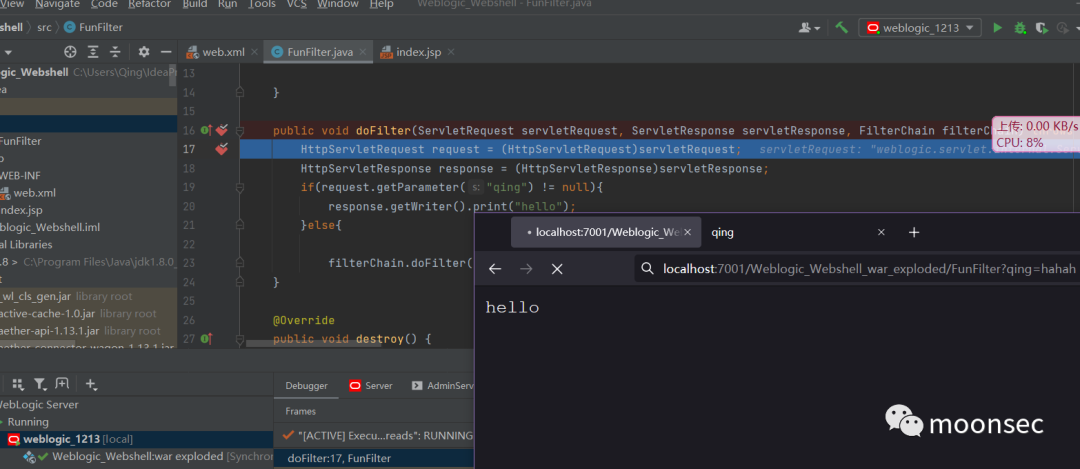Click Expand All in Project panel toolbar
1080x469 pixels.
click(x=93, y=52)
